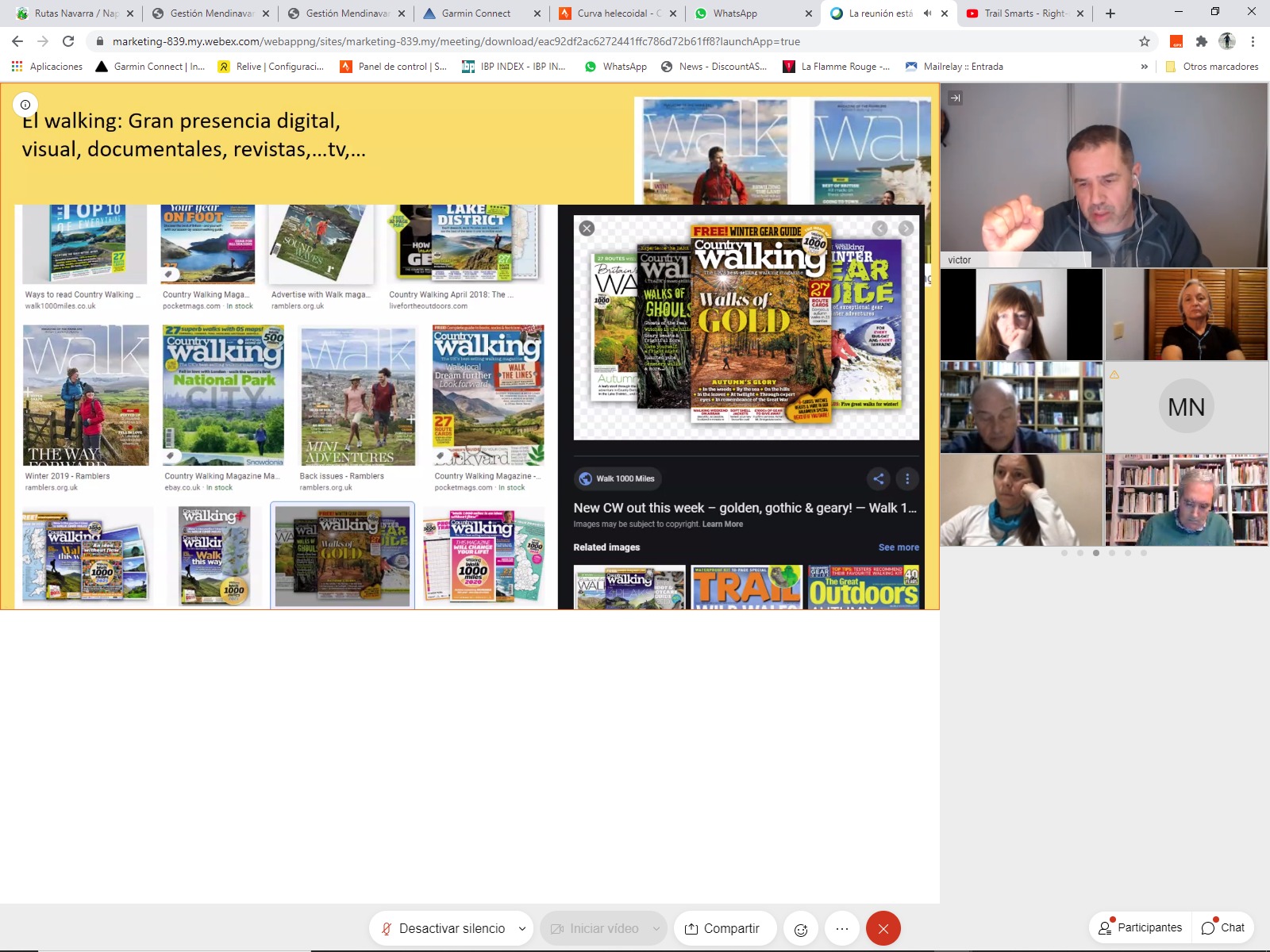Open the Chat panel
1270x952 pixels.
pyautogui.click(x=1222, y=927)
